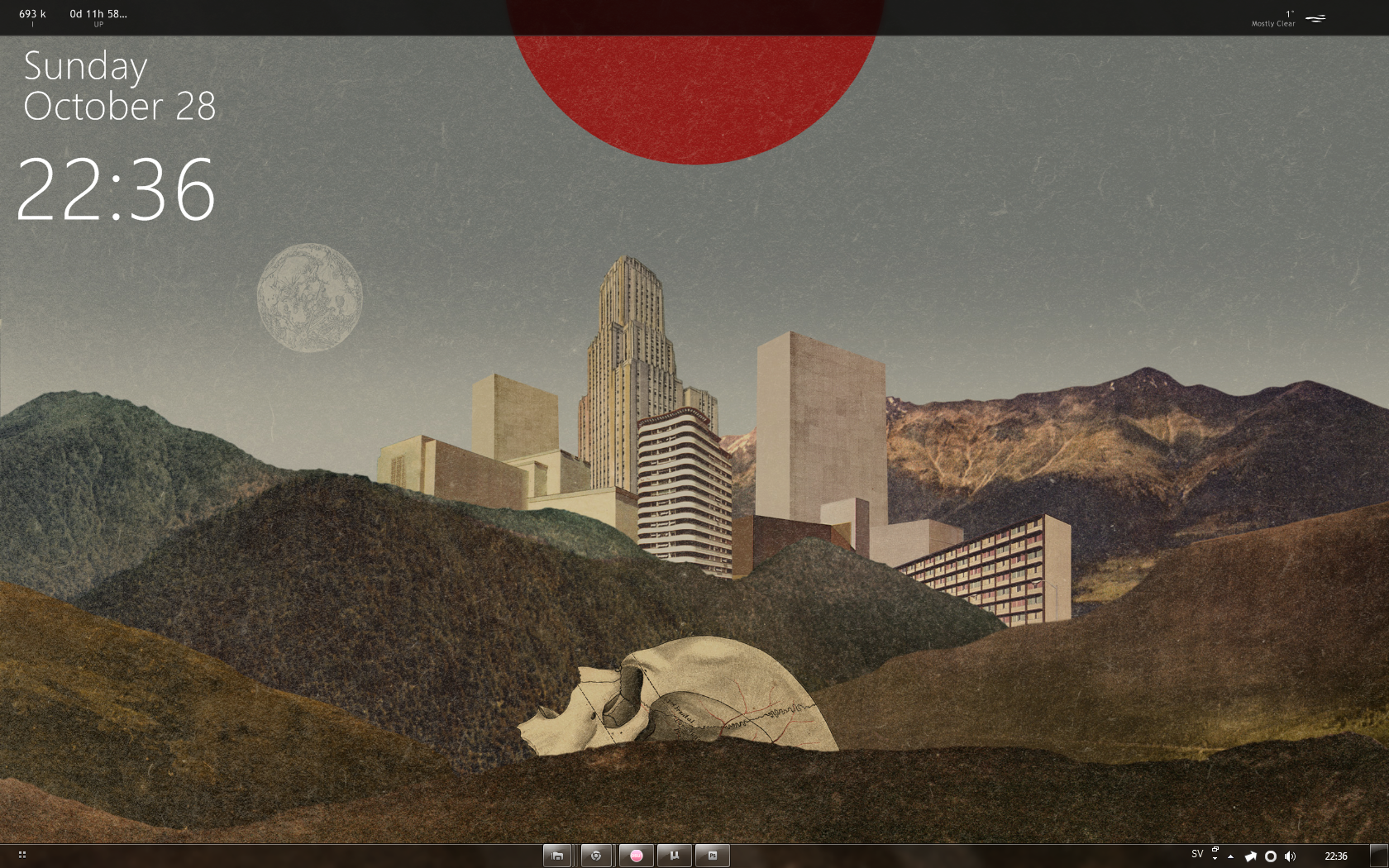The height and width of the screenshot is (868, 1389).
Task: Launch Chrome from the taskbar
Action: click(x=596, y=856)
